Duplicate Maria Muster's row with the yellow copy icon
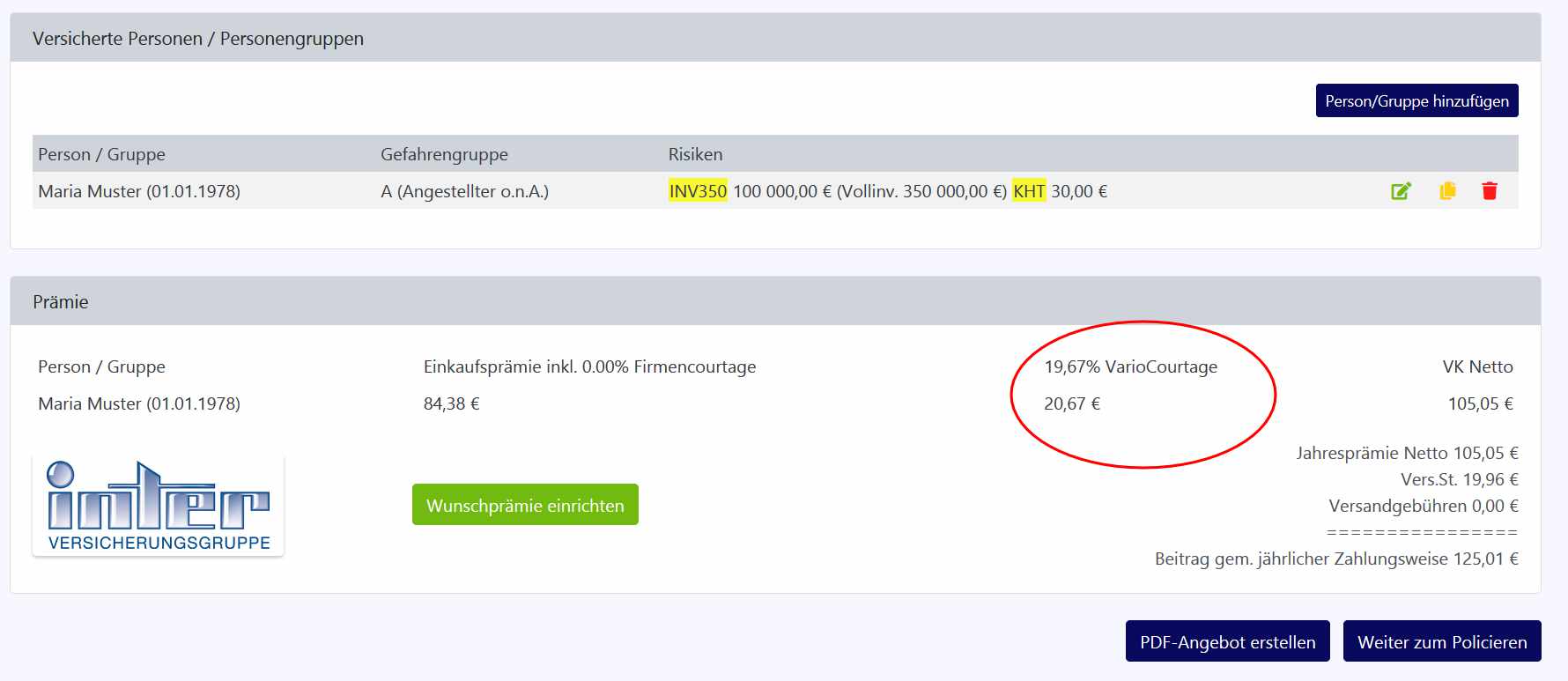 tap(1447, 191)
